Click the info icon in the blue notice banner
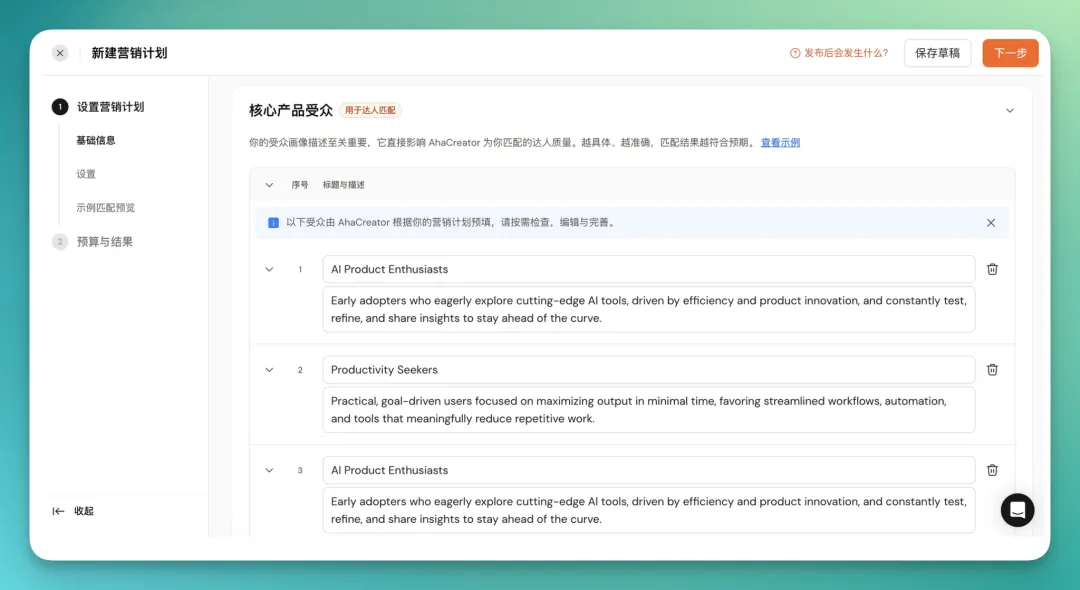This screenshot has width=1080, height=590. [273, 222]
